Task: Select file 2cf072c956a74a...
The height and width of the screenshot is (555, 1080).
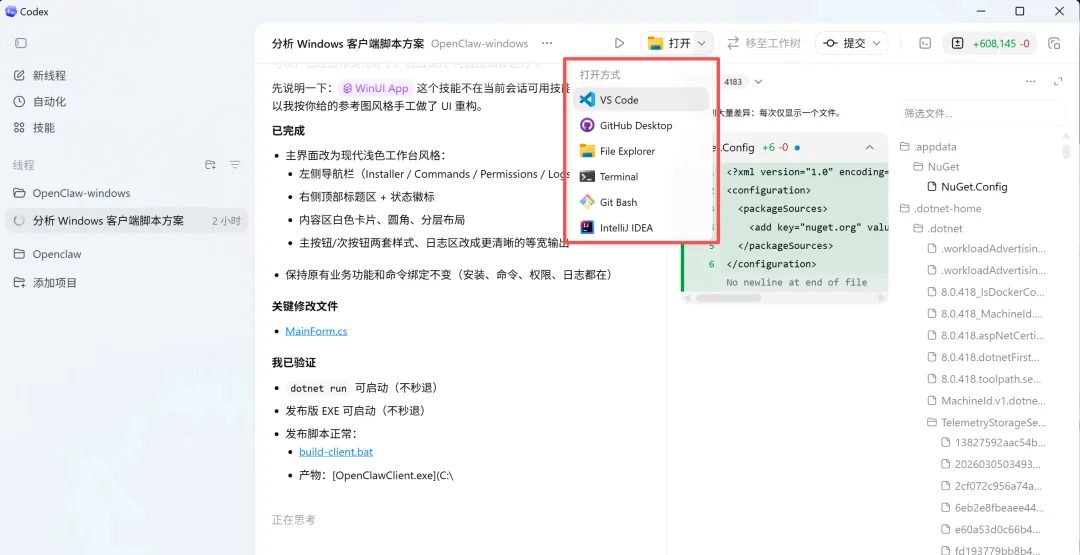Action: click(x=994, y=486)
